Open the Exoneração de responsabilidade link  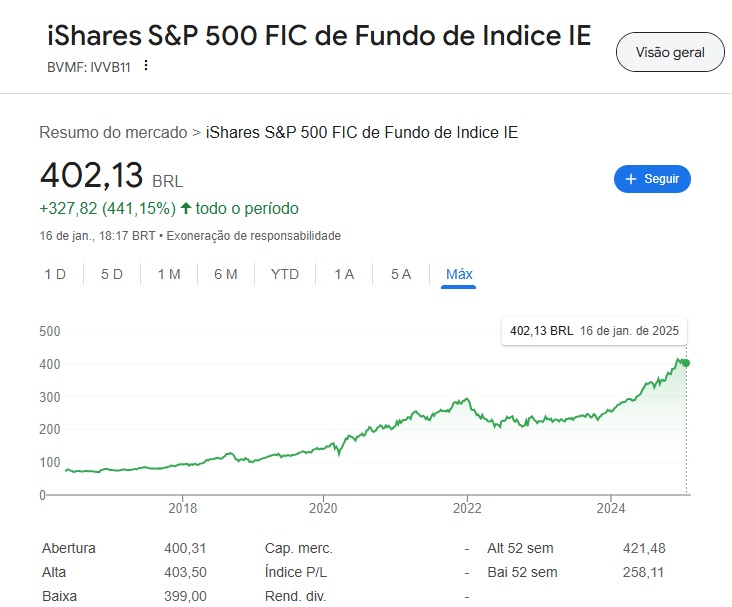pos(253,236)
